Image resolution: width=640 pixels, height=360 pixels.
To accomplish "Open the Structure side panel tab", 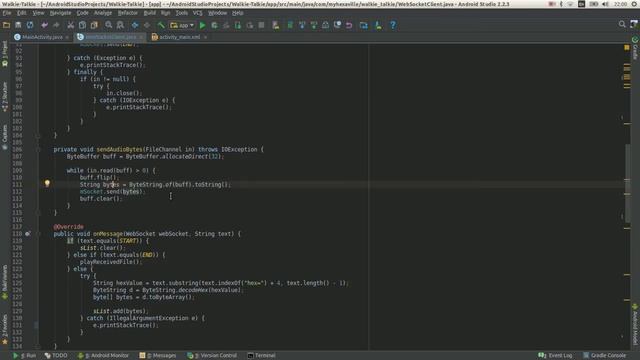I will [x=5, y=96].
